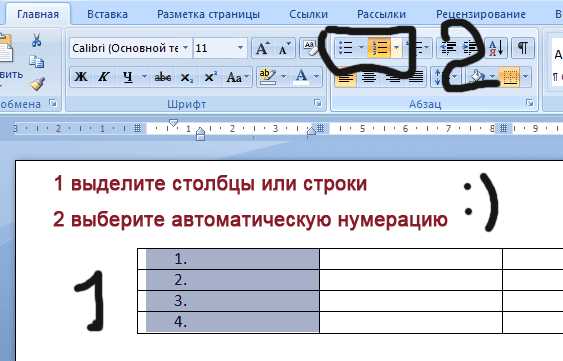The height and width of the screenshot is (361, 563).
Task: Open the Calibri font name dropdown
Action: tap(186, 48)
